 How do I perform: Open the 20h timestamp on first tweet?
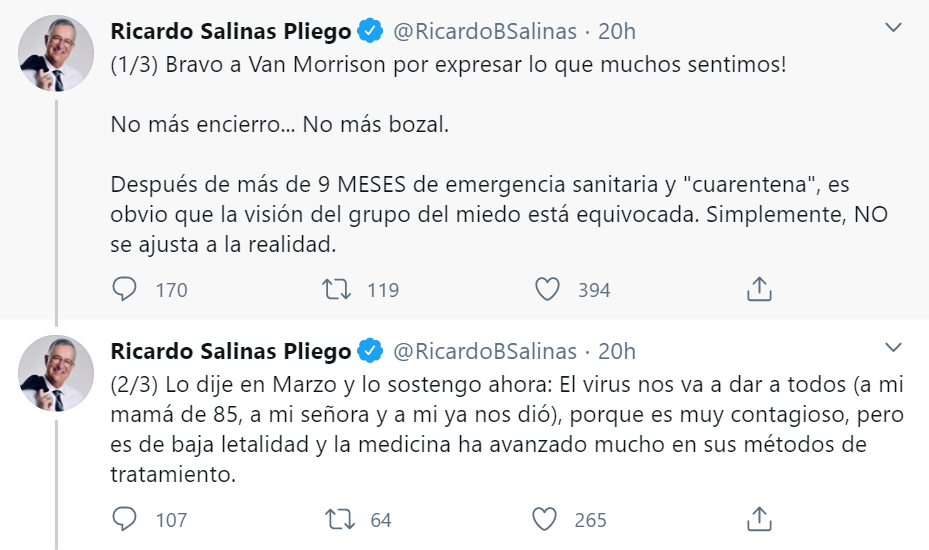(x=617, y=31)
